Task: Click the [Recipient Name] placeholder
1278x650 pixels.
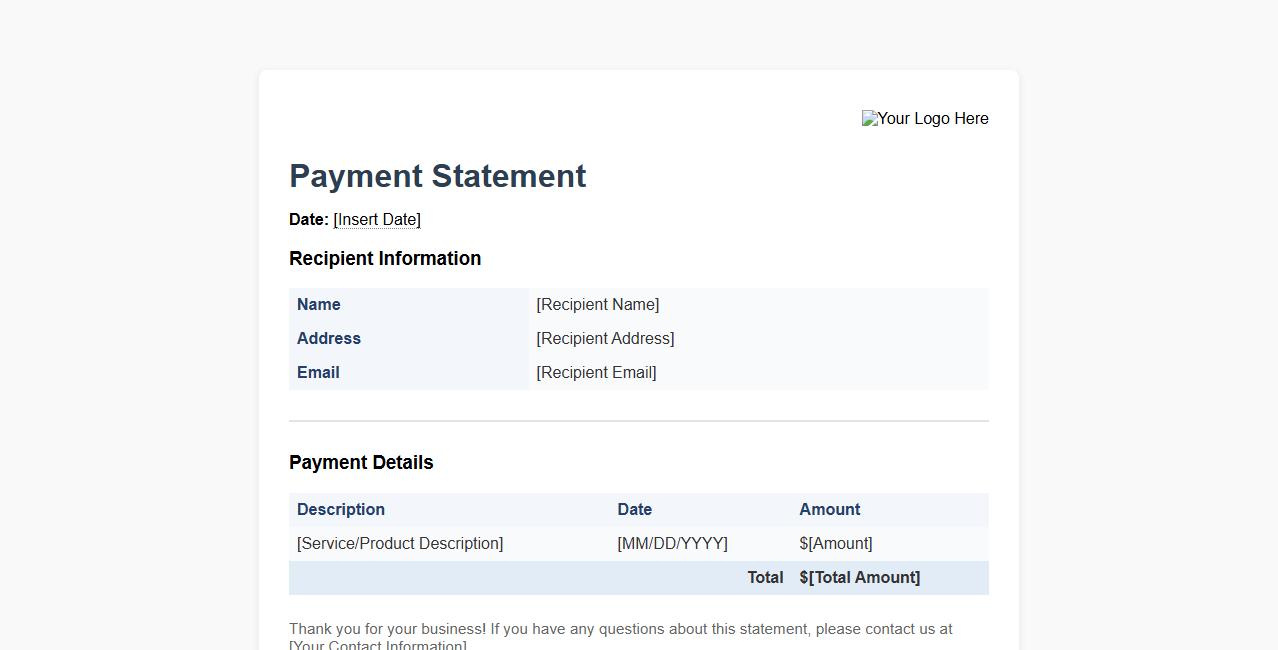Action: coord(597,304)
